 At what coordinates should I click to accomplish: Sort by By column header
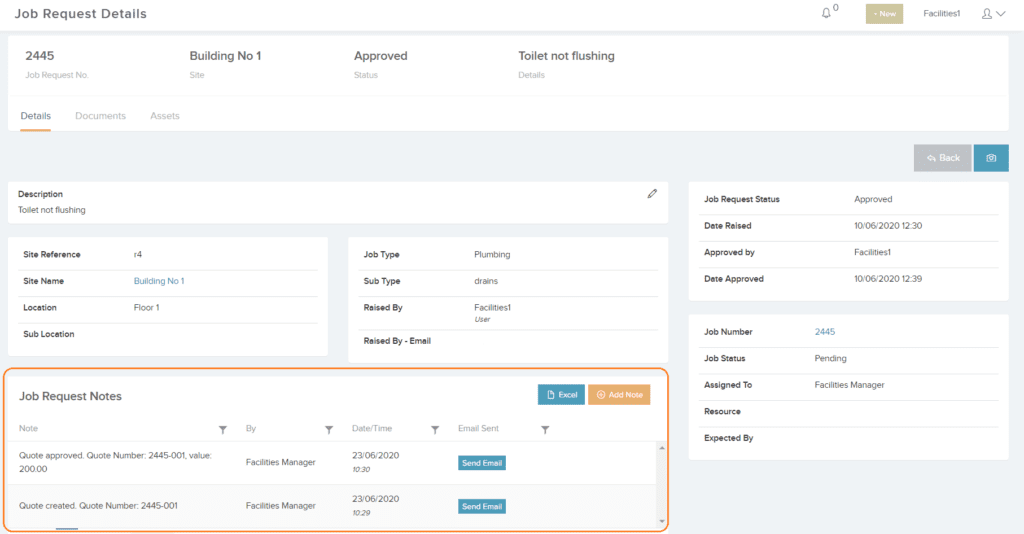pyautogui.click(x=251, y=428)
